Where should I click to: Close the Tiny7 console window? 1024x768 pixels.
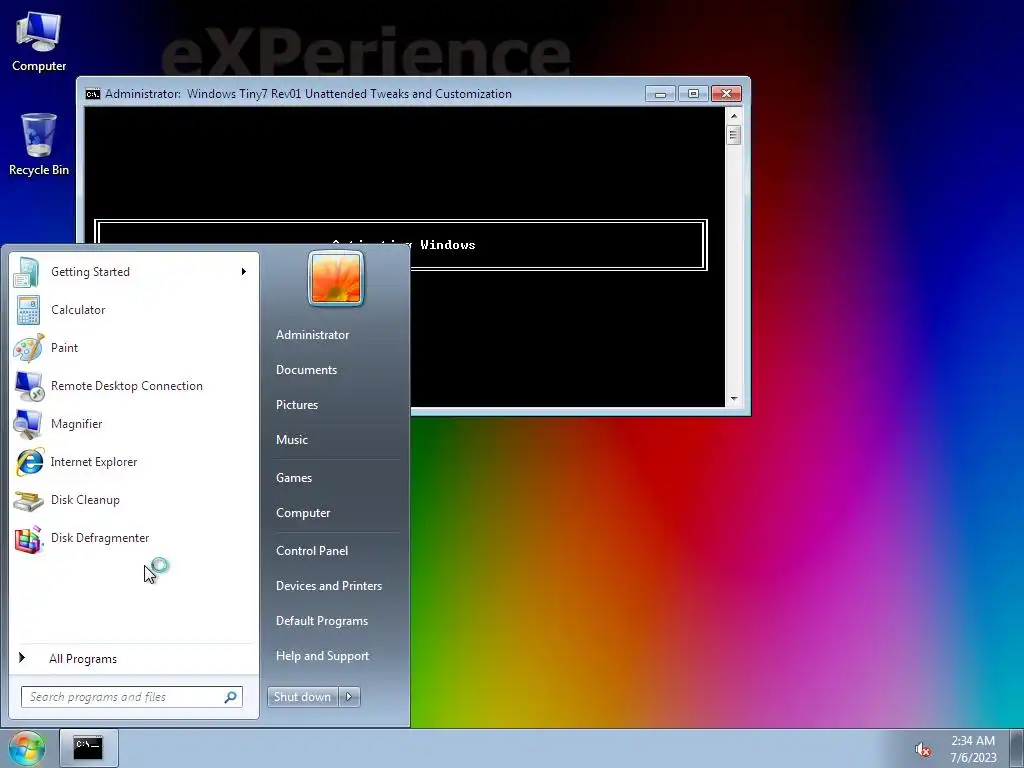pos(726,94)
